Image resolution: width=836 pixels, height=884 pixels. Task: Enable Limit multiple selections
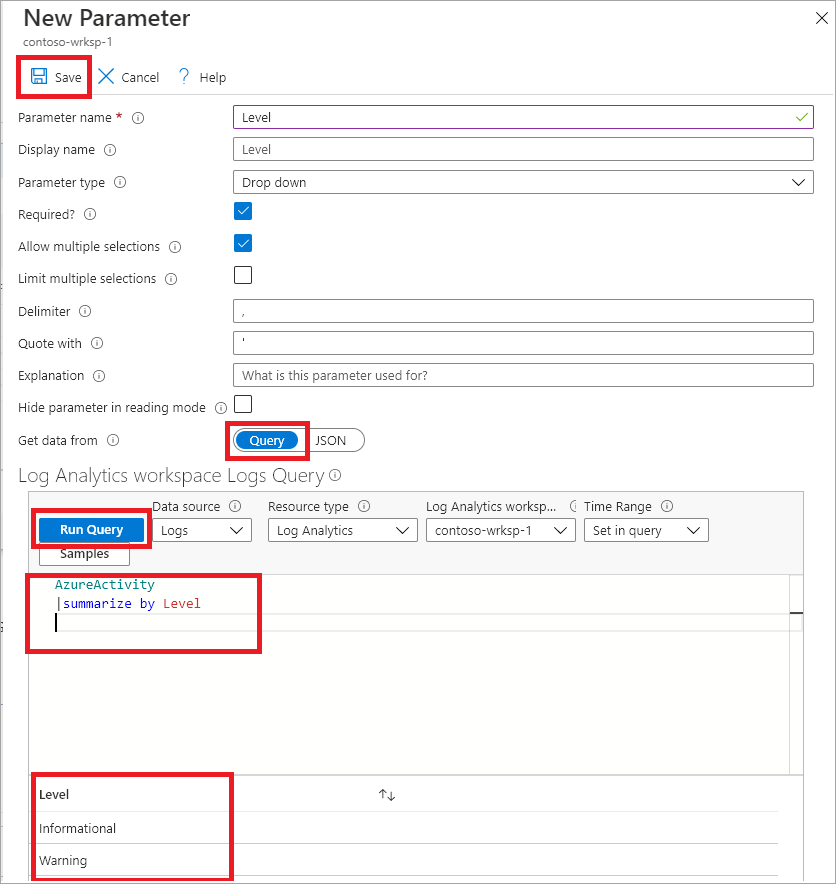tap(242, 275)
